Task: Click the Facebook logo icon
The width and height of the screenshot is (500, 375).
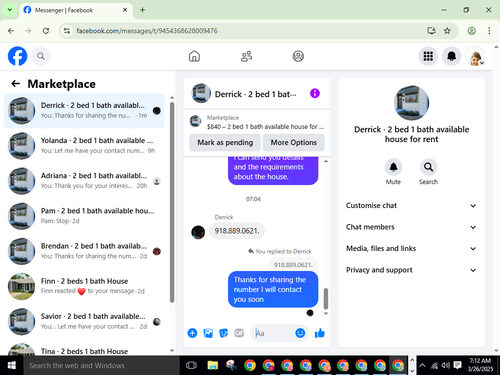Action: [x=17, y=56]
